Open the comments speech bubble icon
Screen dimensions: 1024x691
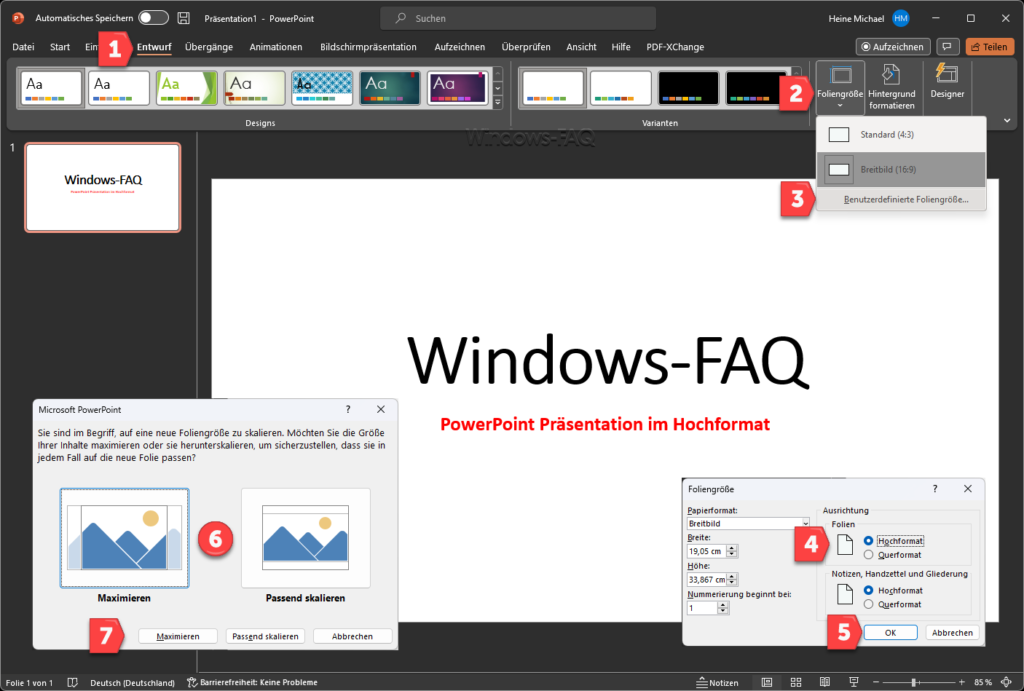[947, 46]
